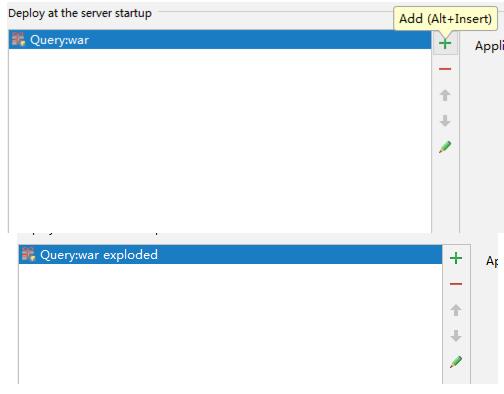
Task: Move up arrow in the upper deployment list
Action: coord(445,95)
